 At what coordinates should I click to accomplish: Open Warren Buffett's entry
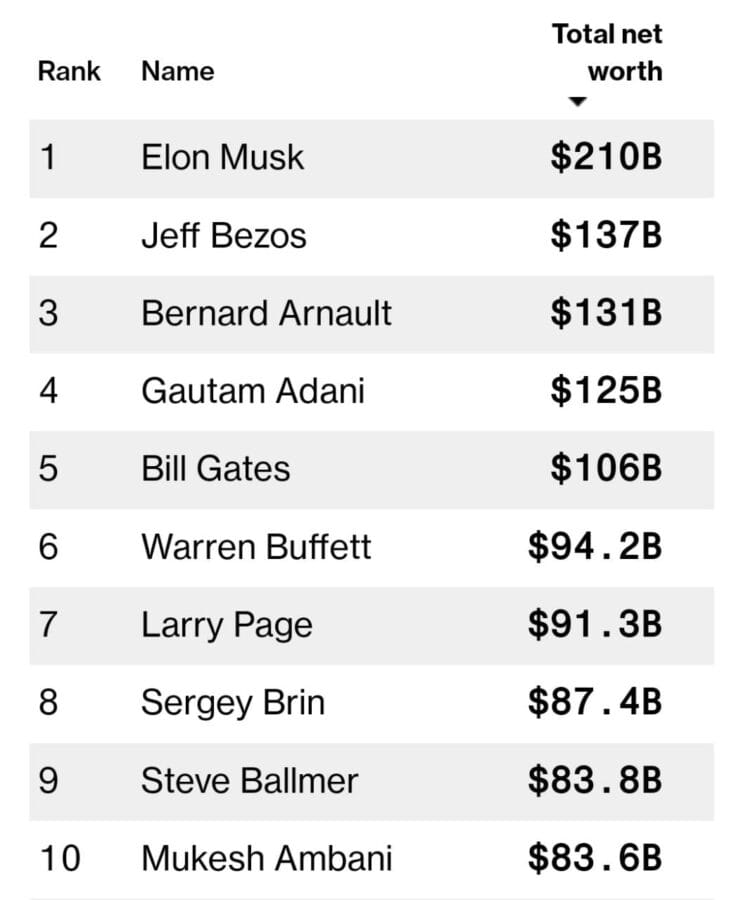(256, 546)
